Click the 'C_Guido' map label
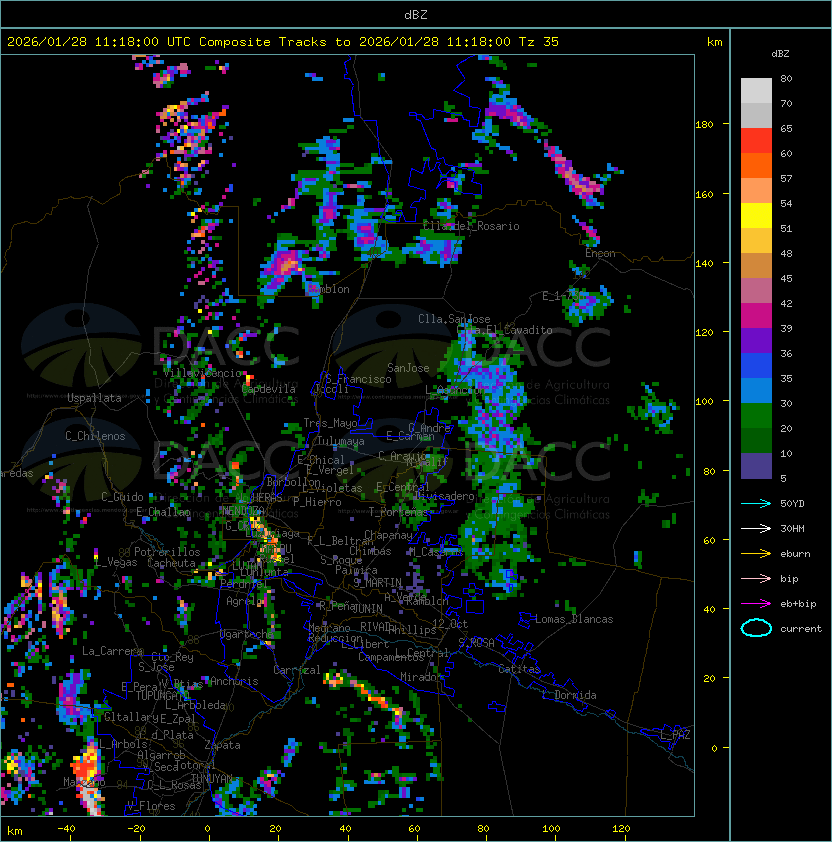This screenshot has height=842, width=832. click(122, 497)
